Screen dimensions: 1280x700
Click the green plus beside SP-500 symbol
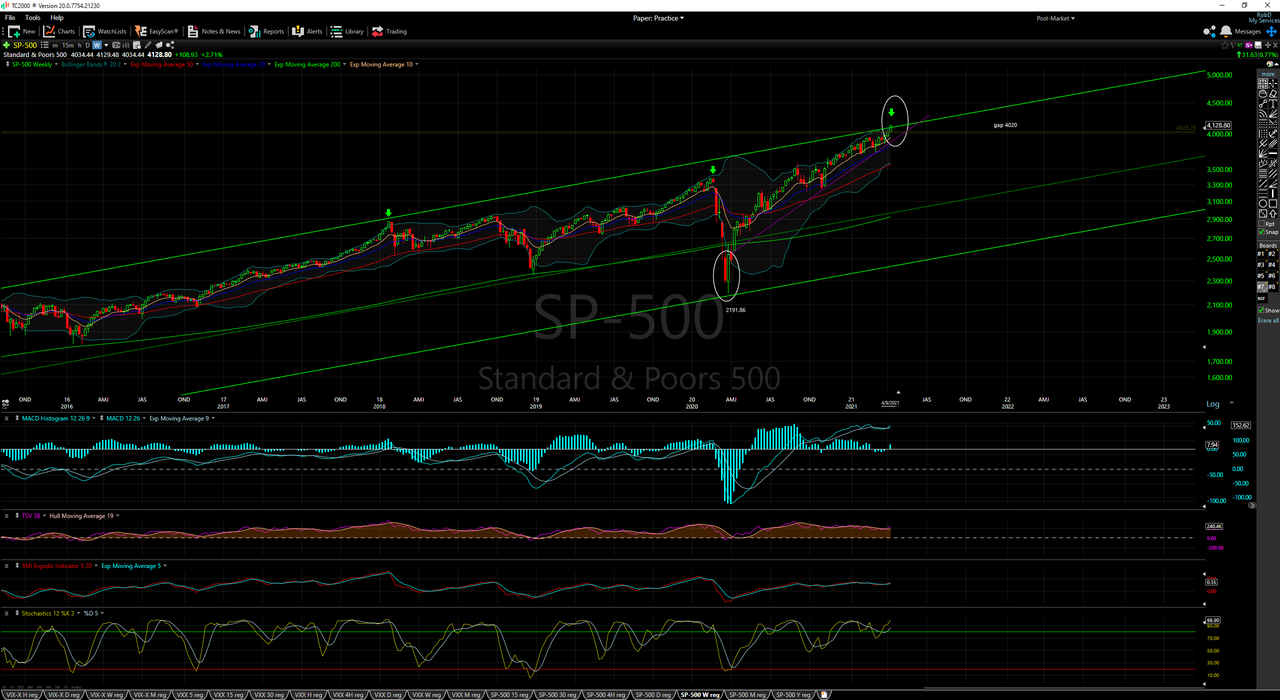6,45
